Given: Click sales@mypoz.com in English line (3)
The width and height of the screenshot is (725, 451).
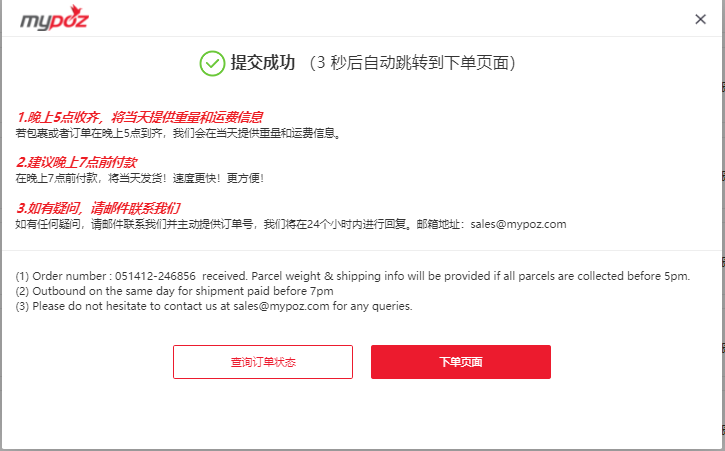Looking at the screenshot, I should 281,306.
